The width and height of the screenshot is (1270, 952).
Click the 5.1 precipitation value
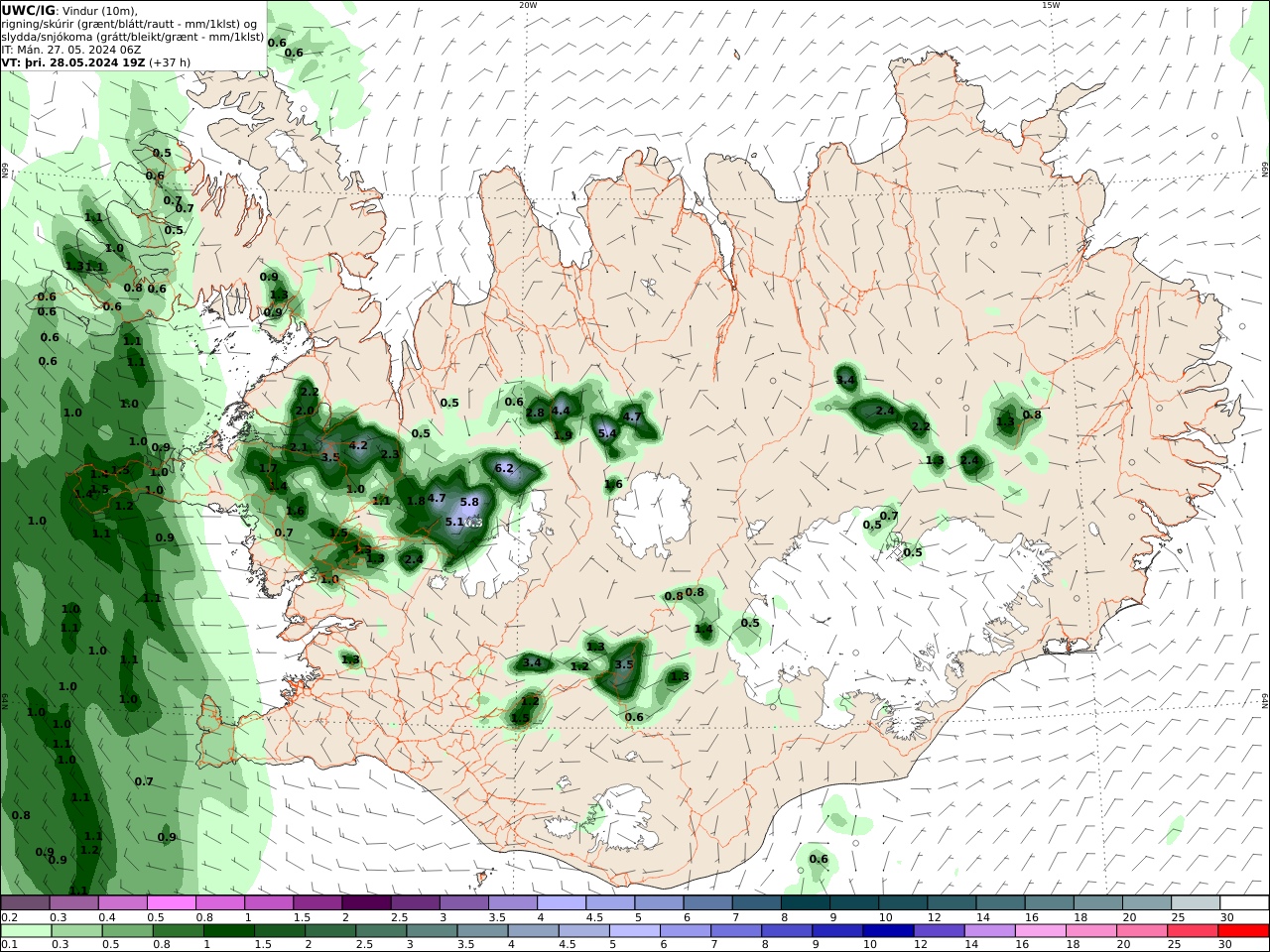(454, 522)
